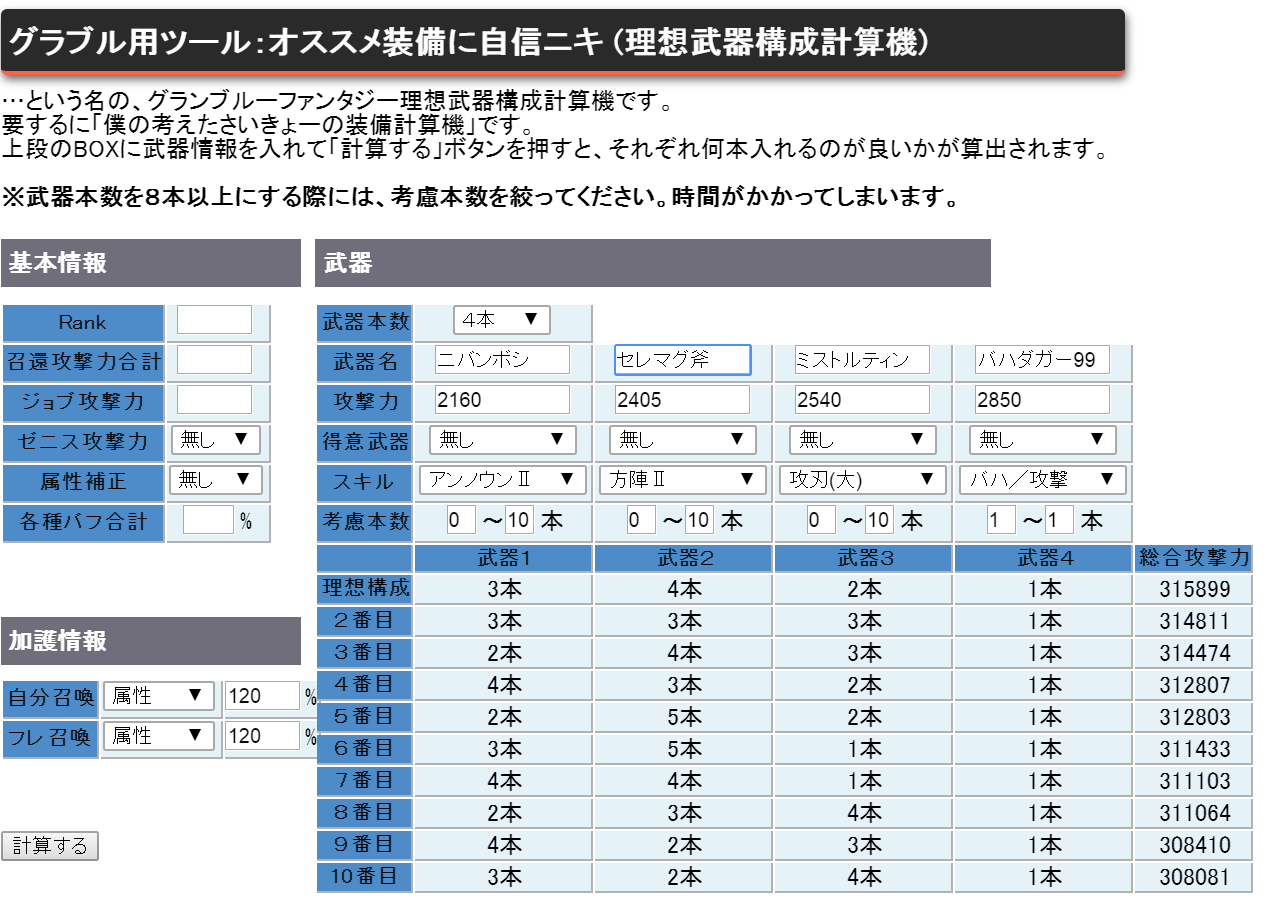Viewport: 1287px width, 921px height.
Task: Open 得意武器 dropdown under ミストルティン
Action: click(863, 440)
